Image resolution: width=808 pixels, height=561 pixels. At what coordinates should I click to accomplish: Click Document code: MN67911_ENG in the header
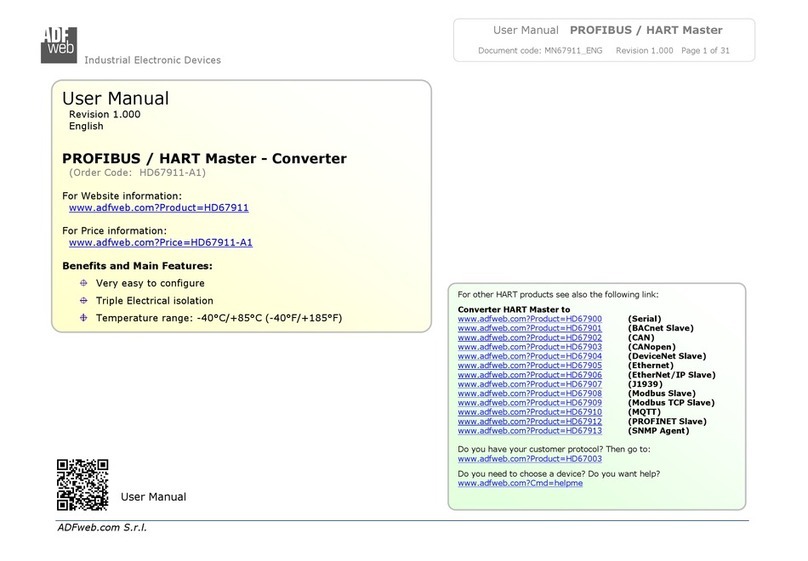(540, 50)
